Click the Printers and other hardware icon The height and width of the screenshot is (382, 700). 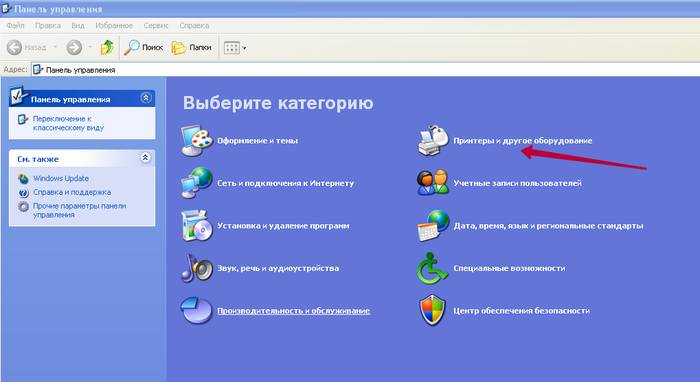coord(433,141)
